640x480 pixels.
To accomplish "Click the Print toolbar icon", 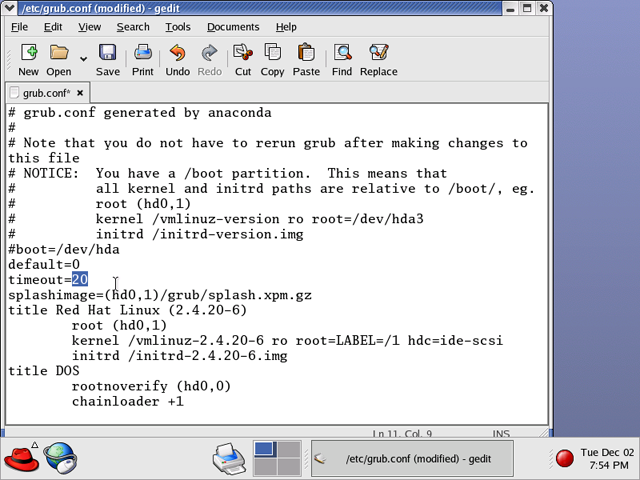I will coord(143,59).
